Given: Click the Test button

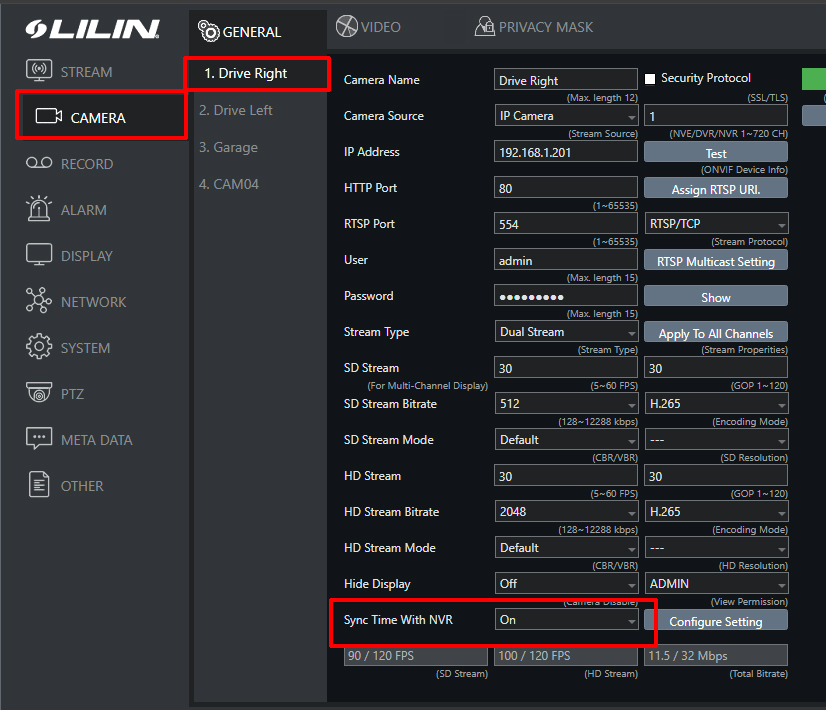Looking at the screenshot, I should (715, 153).
